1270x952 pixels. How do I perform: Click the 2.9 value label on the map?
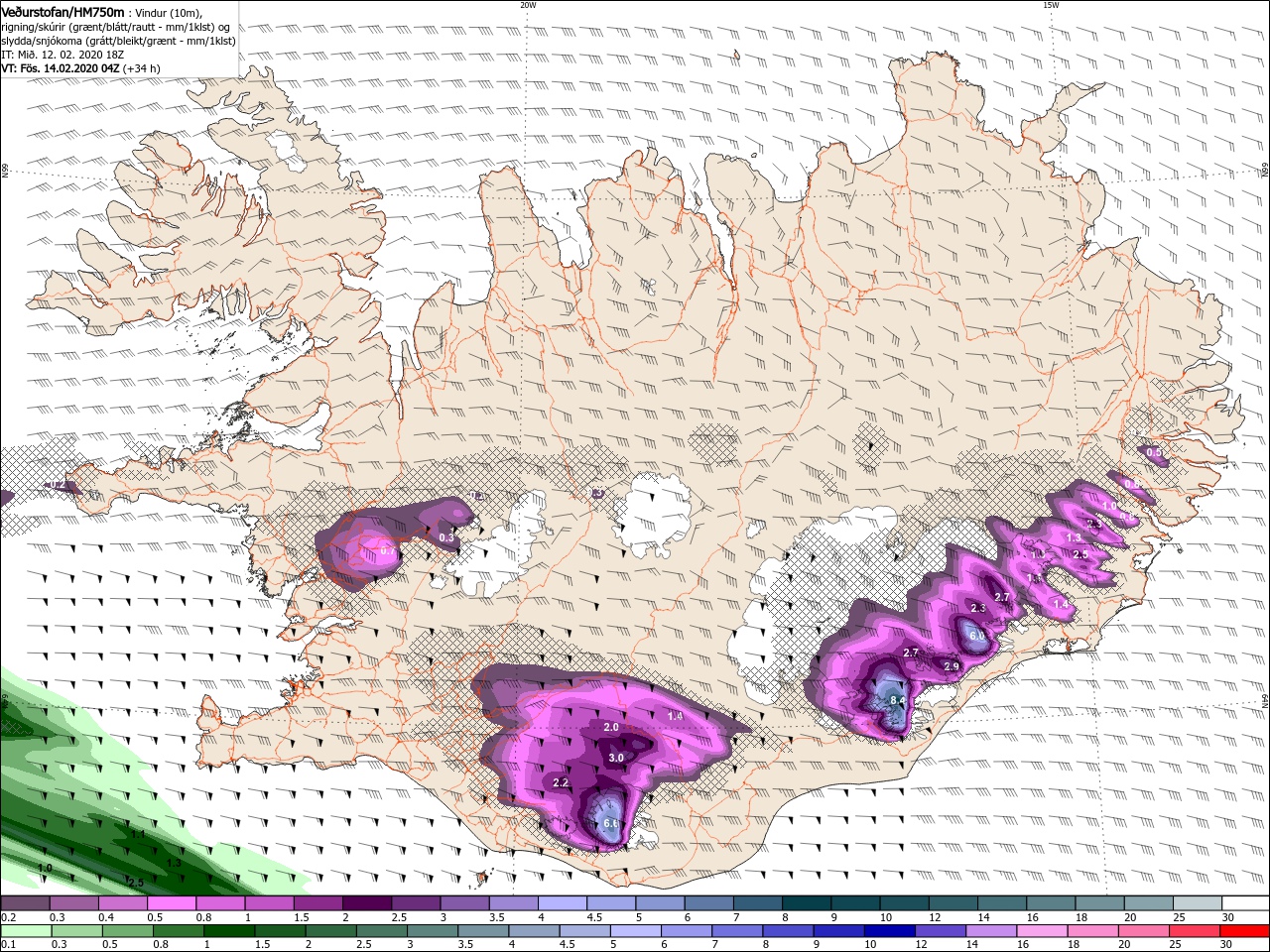click(952, 666)
